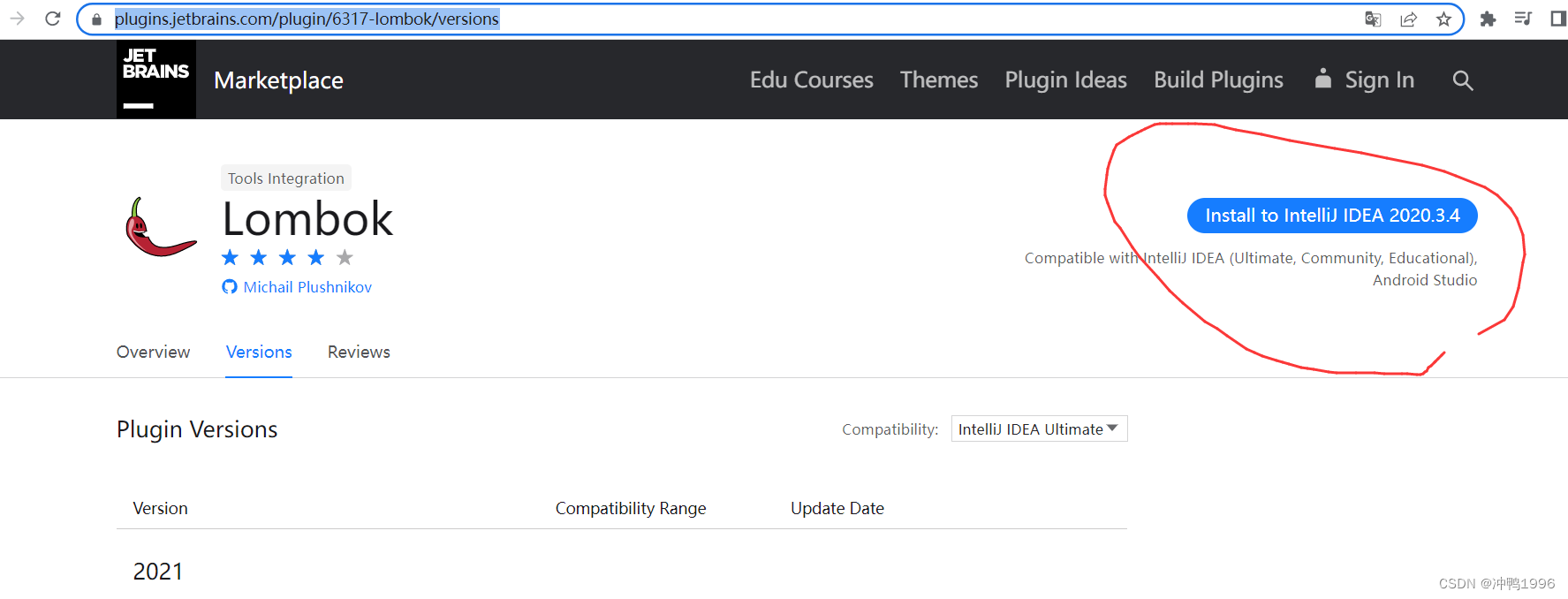This screenshot has width=1568, height=599.
Task: Click the second rating star
Action: pyautogui.click(x=259, y=257)
